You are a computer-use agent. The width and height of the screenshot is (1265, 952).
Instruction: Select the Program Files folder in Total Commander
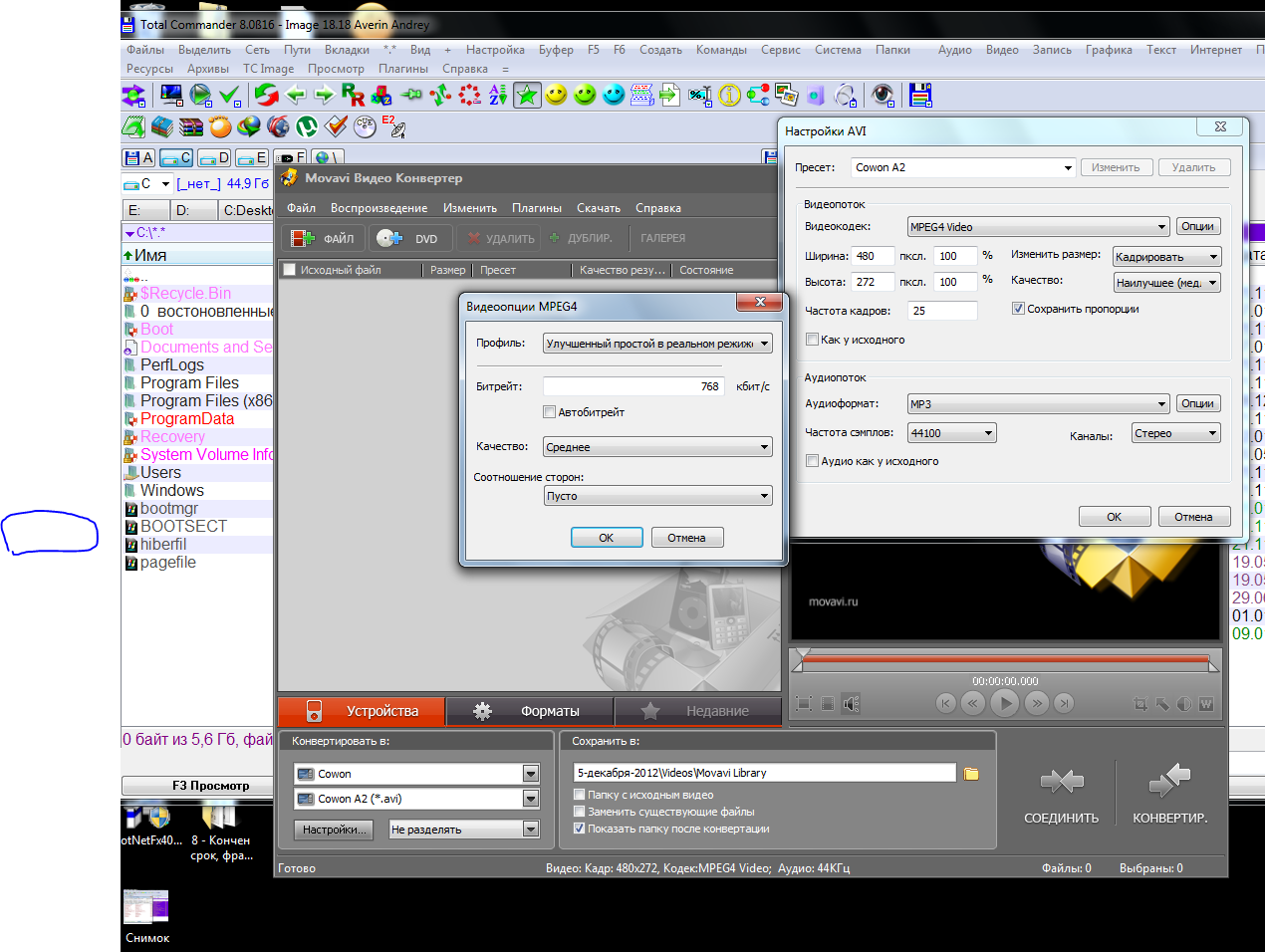pyautogui.click(x=189, y=382)
